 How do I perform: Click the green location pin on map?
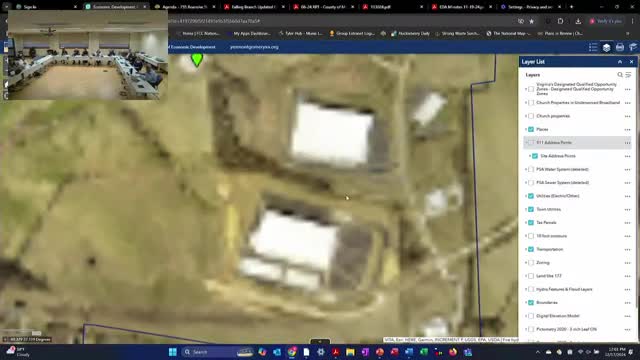pyautogui.click(x=197, y=60)
